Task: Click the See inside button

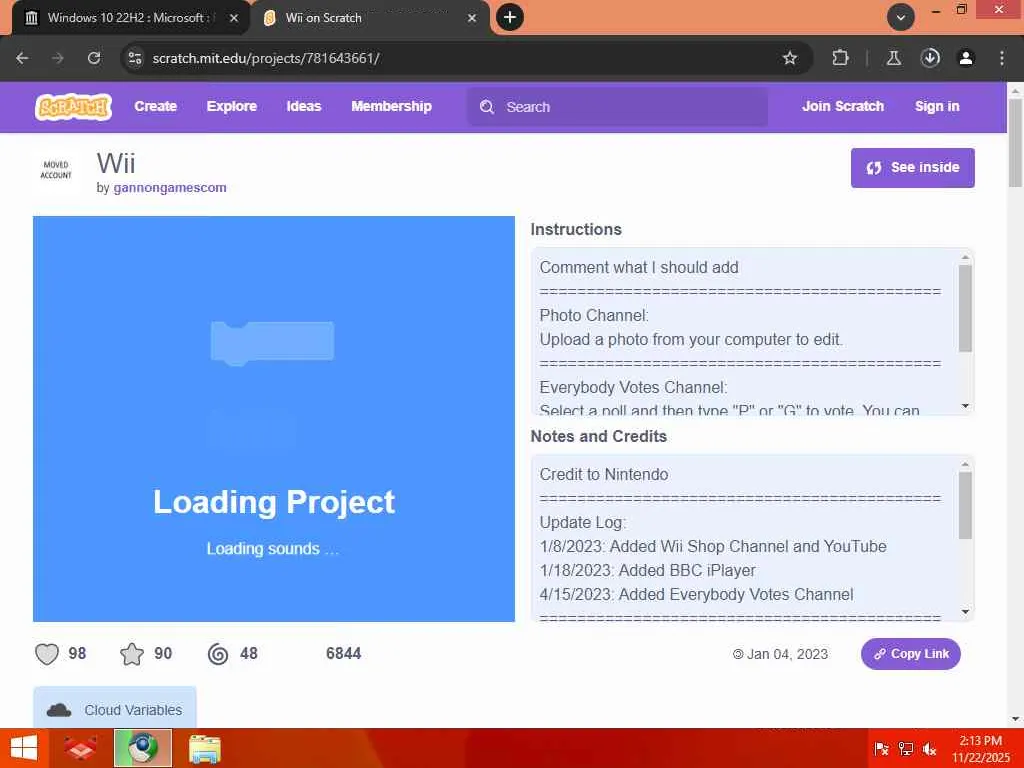Action: [x=912, y=168]
